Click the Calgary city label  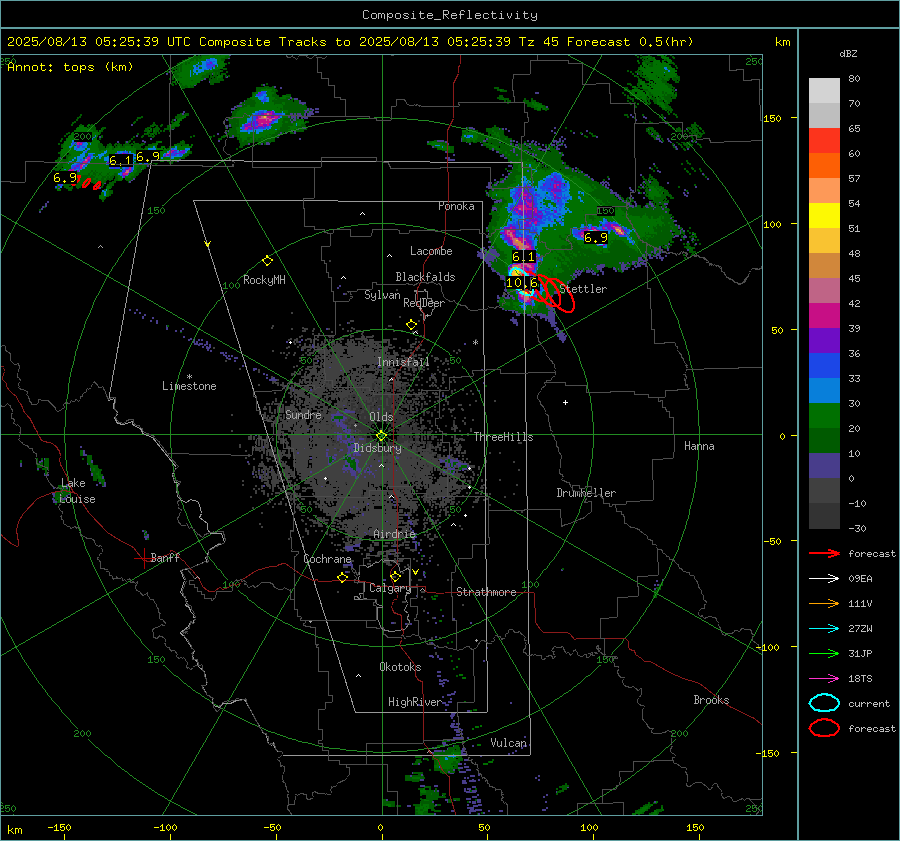[390, 588]
